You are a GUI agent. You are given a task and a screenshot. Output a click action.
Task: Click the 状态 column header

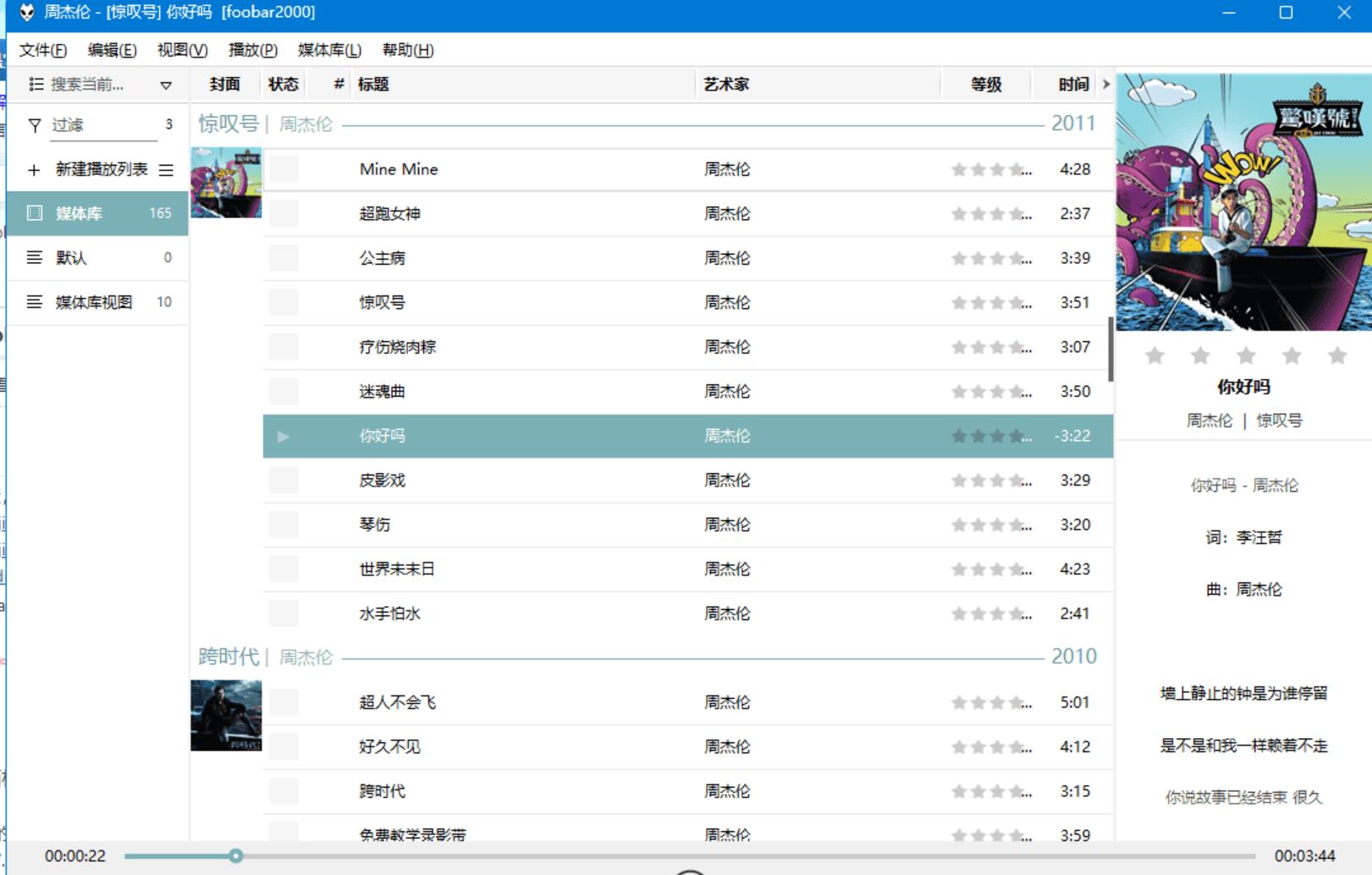tap(283, 84)
